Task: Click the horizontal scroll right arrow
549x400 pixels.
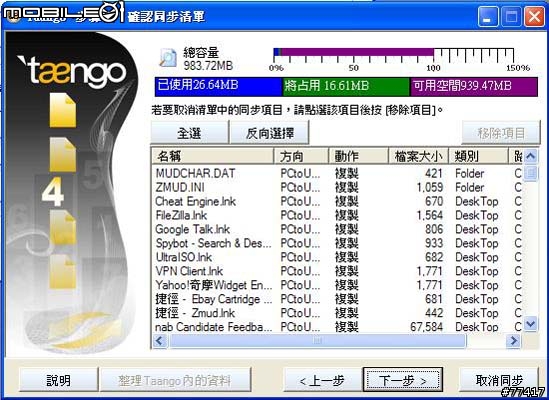Action: (x=514, y=340)
